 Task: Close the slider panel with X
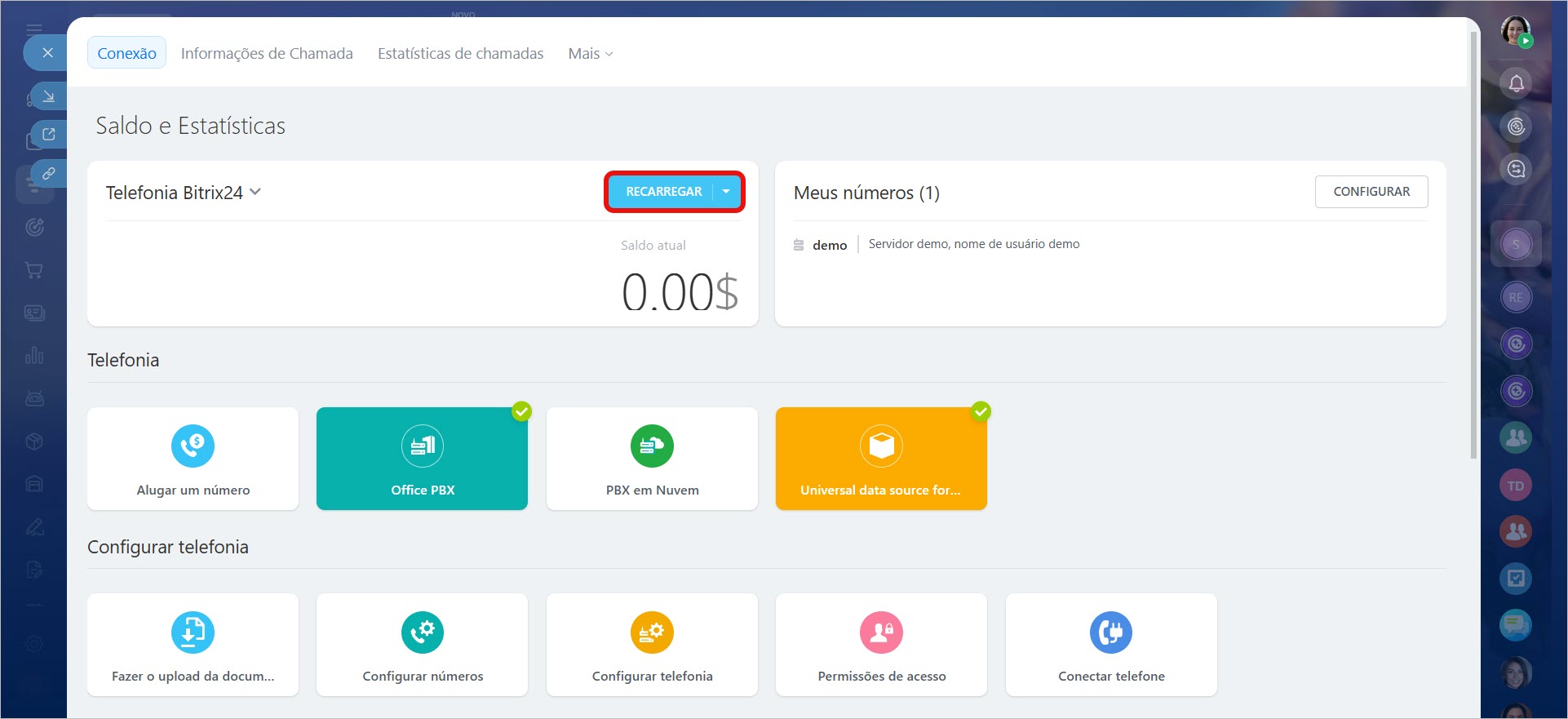(x=48, y=53)
